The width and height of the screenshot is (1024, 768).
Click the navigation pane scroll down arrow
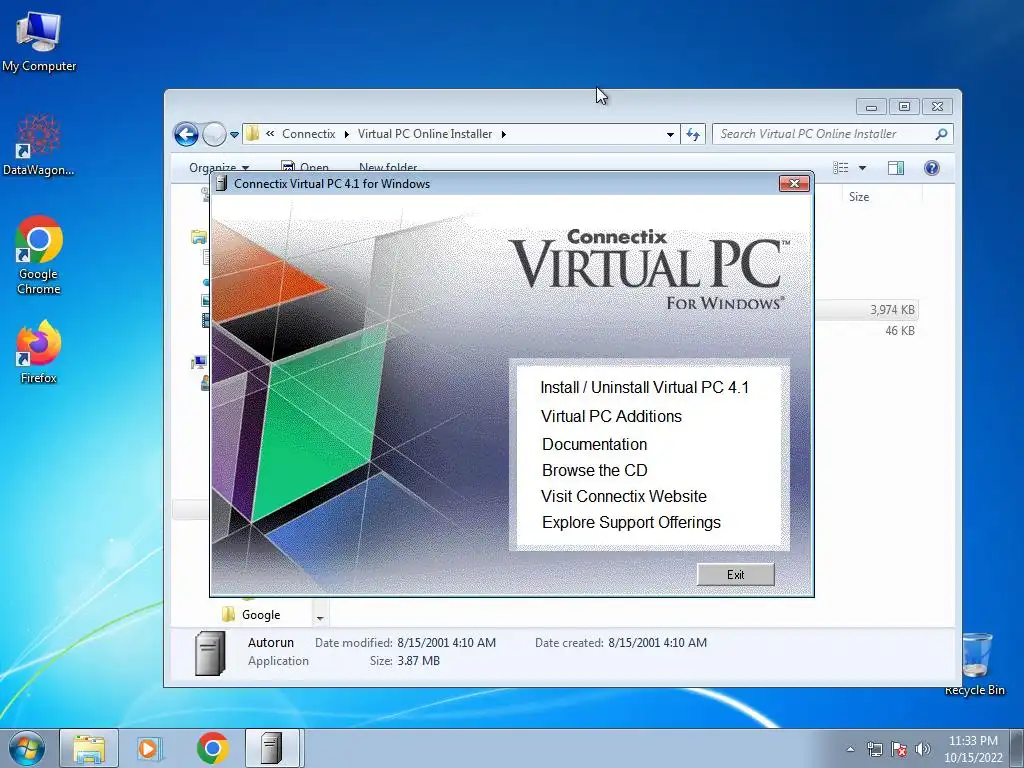click(x=320, y=617)
